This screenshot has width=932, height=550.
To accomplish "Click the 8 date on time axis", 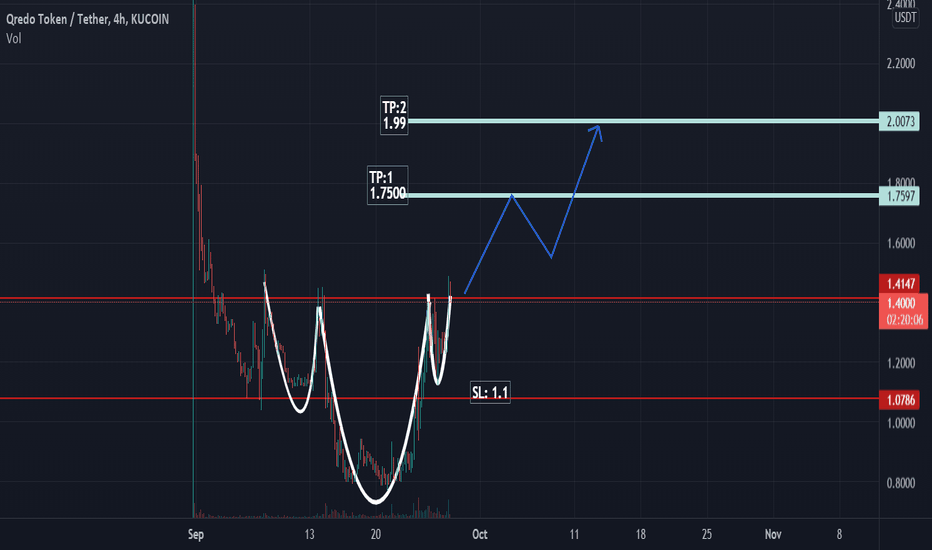I will pos(839,534).
